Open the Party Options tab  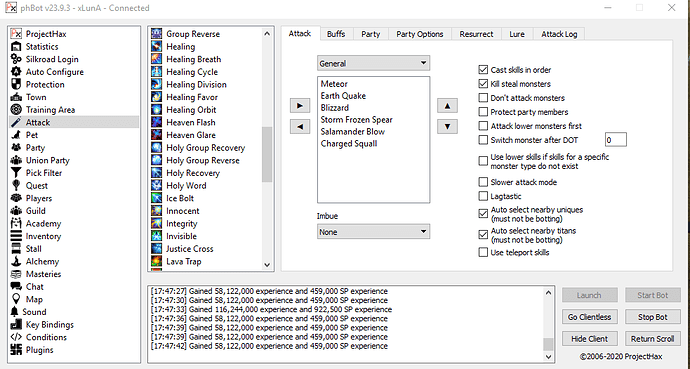point(420,34)
